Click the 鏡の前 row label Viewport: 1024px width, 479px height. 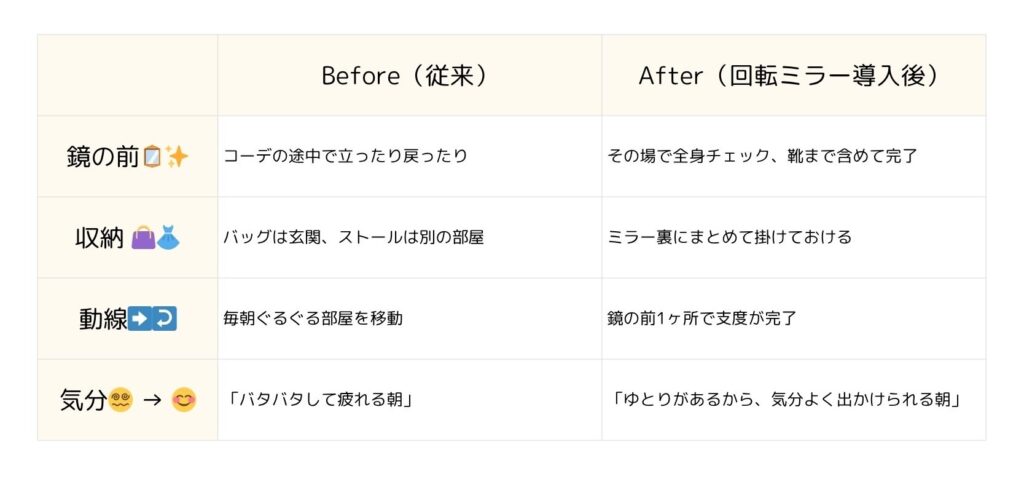tap(103, 157)
